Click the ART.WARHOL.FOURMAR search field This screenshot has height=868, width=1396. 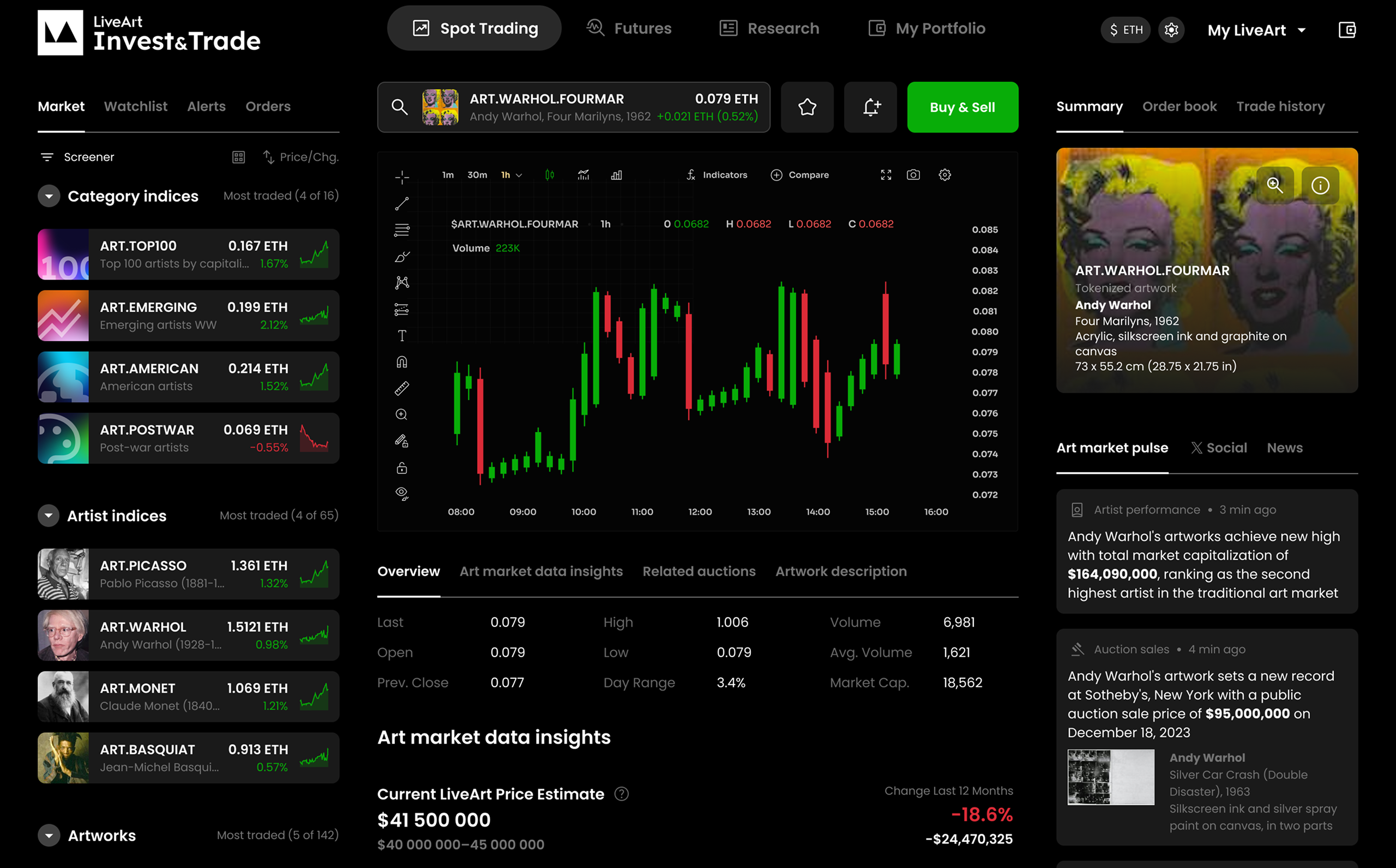[574, 107]
